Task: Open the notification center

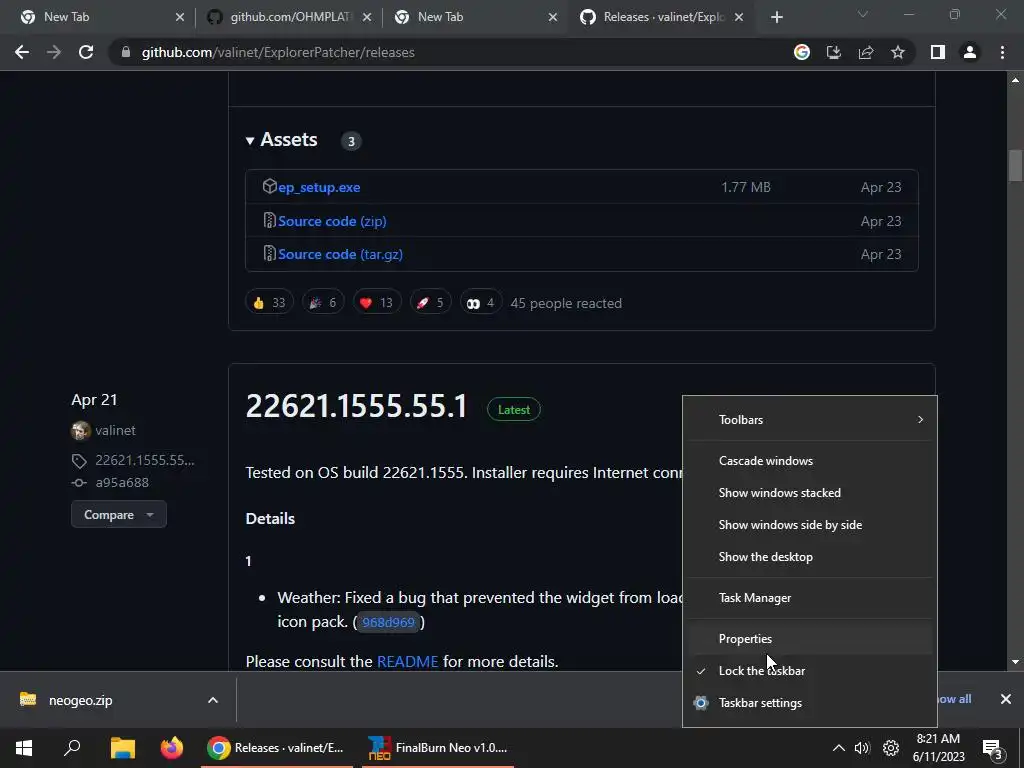Action: click(x=993, y=748)
